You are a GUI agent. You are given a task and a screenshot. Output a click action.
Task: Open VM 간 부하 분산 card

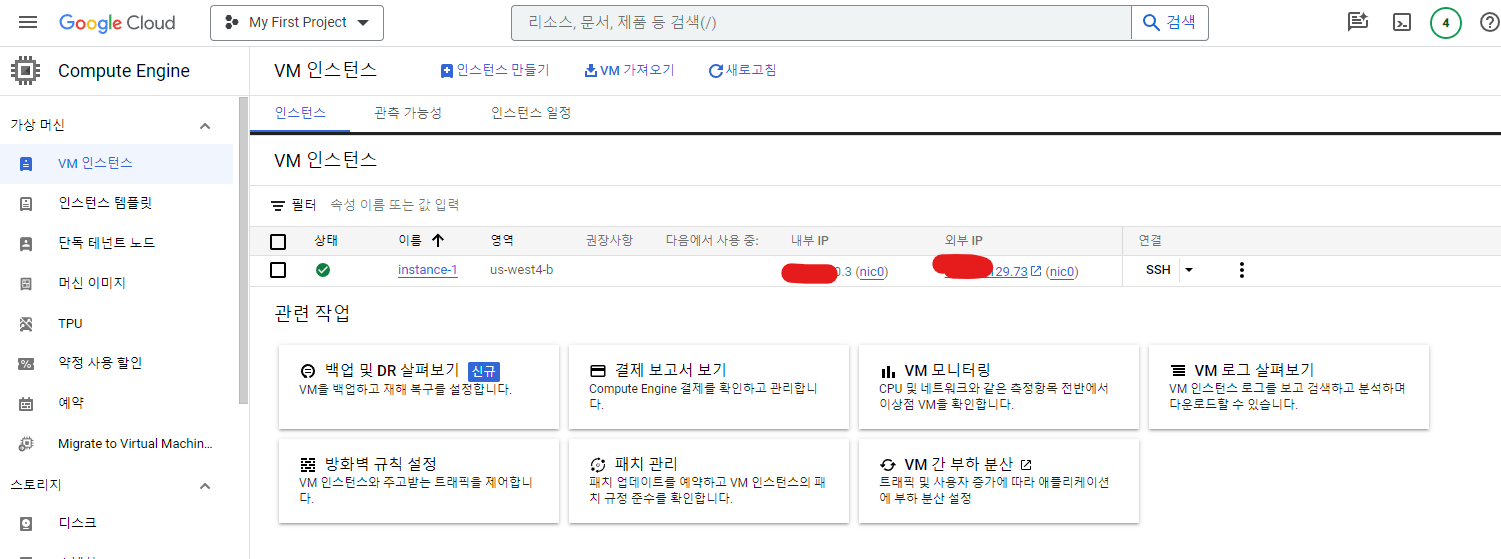999,481
